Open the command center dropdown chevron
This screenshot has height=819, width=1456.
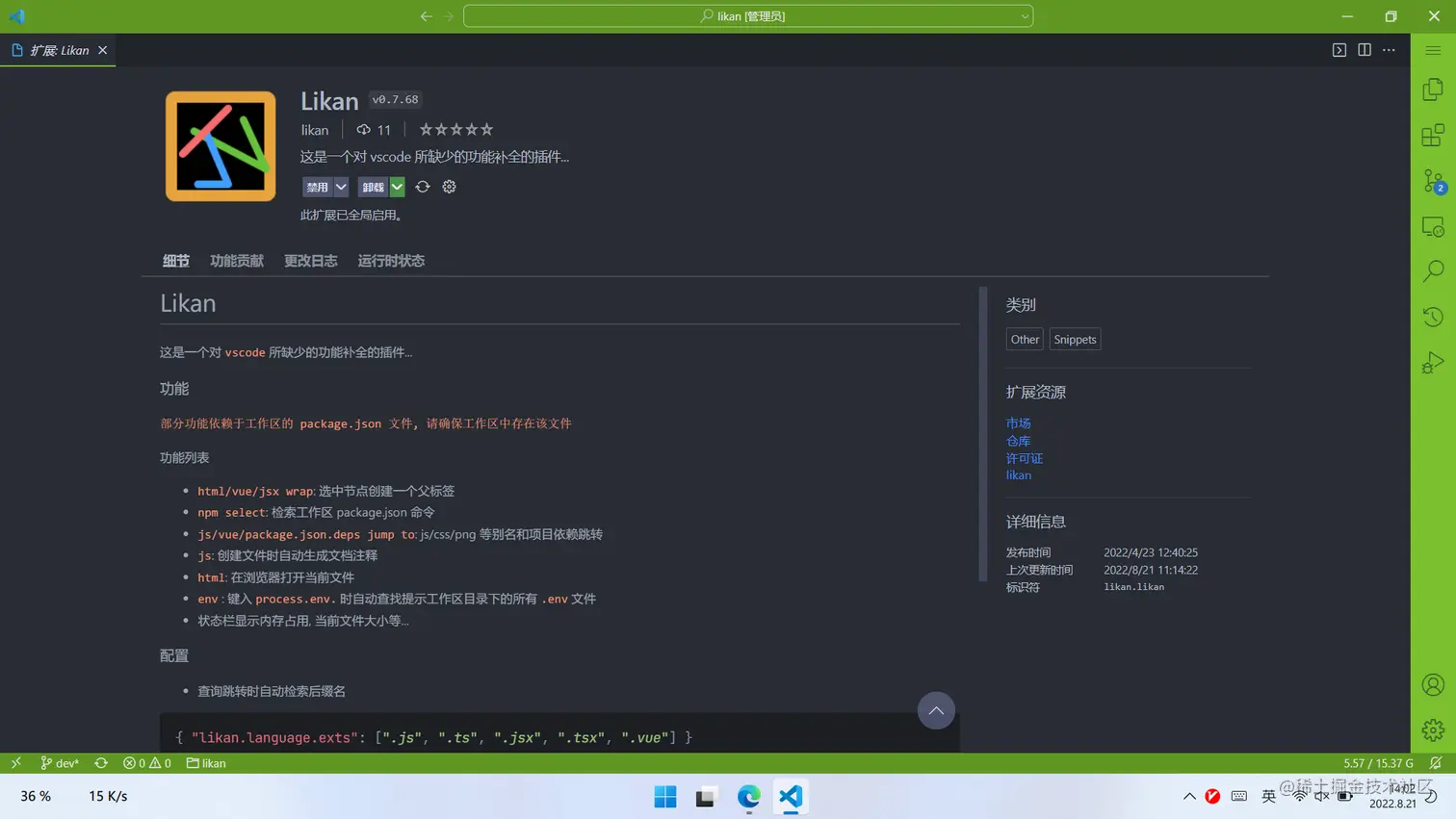(x=1024, y=16)
